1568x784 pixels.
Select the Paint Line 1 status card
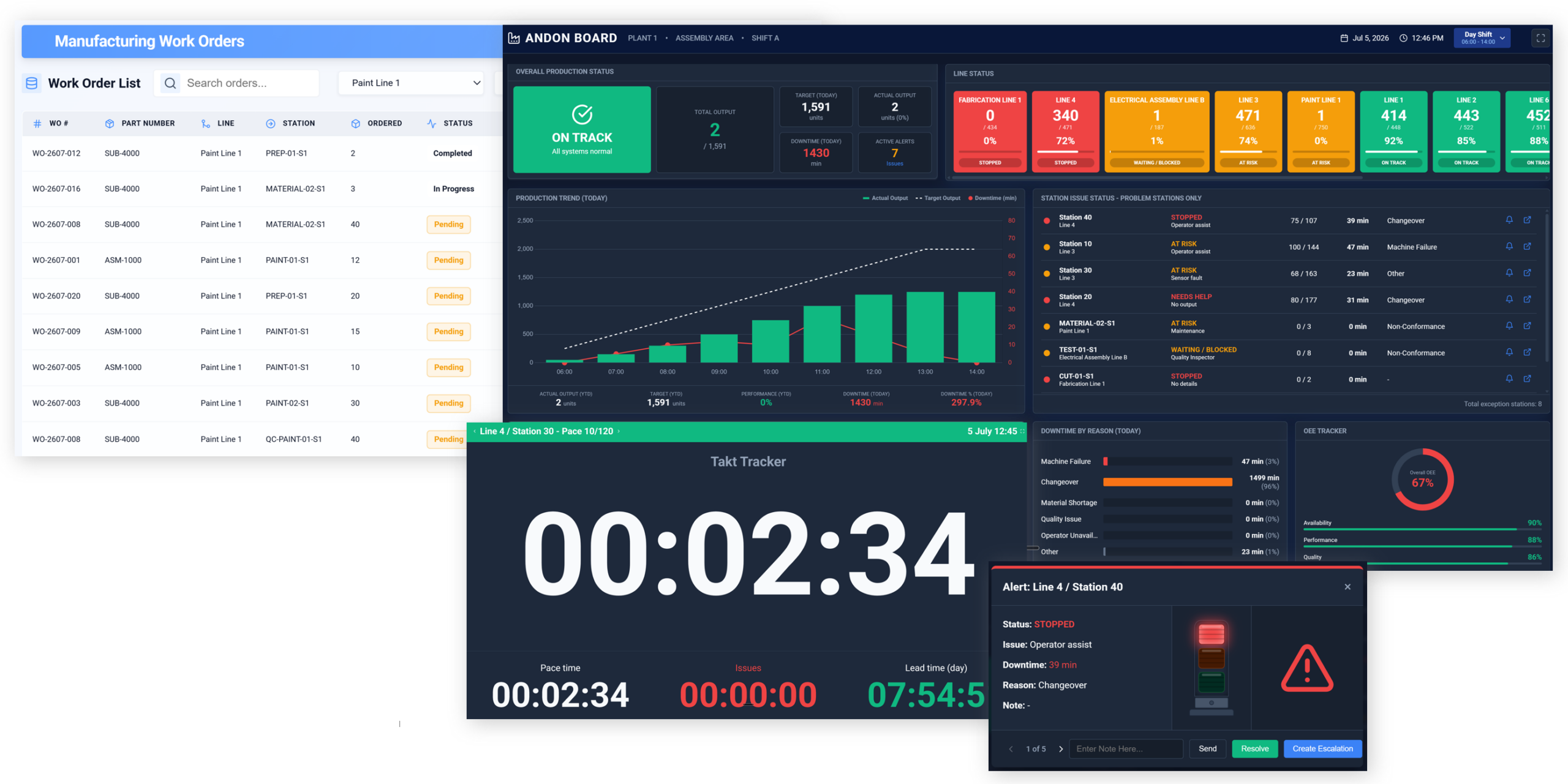(1321, 132)
